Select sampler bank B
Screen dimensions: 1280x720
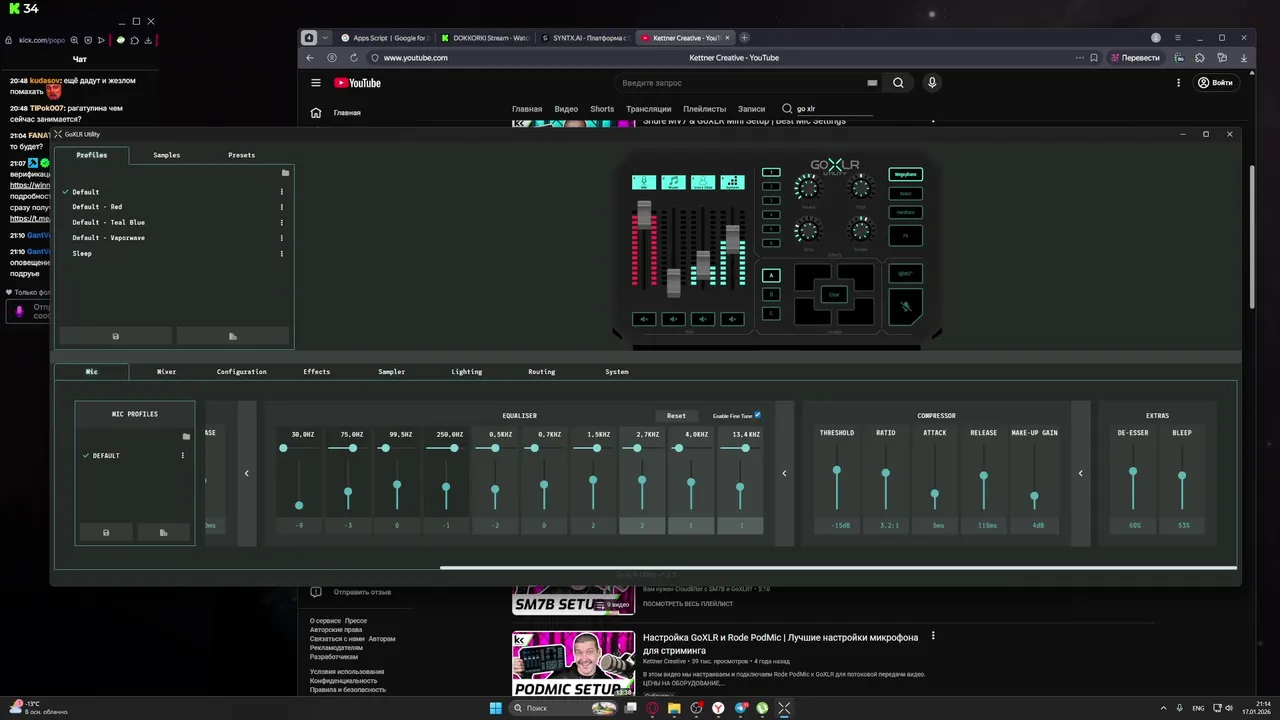click(x=771, y=294)
